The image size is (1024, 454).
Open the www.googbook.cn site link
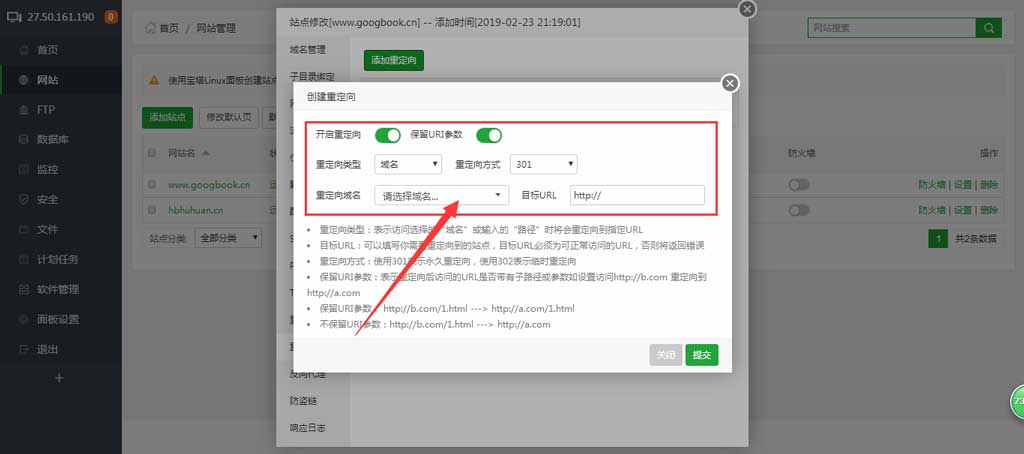coord(209,185)
